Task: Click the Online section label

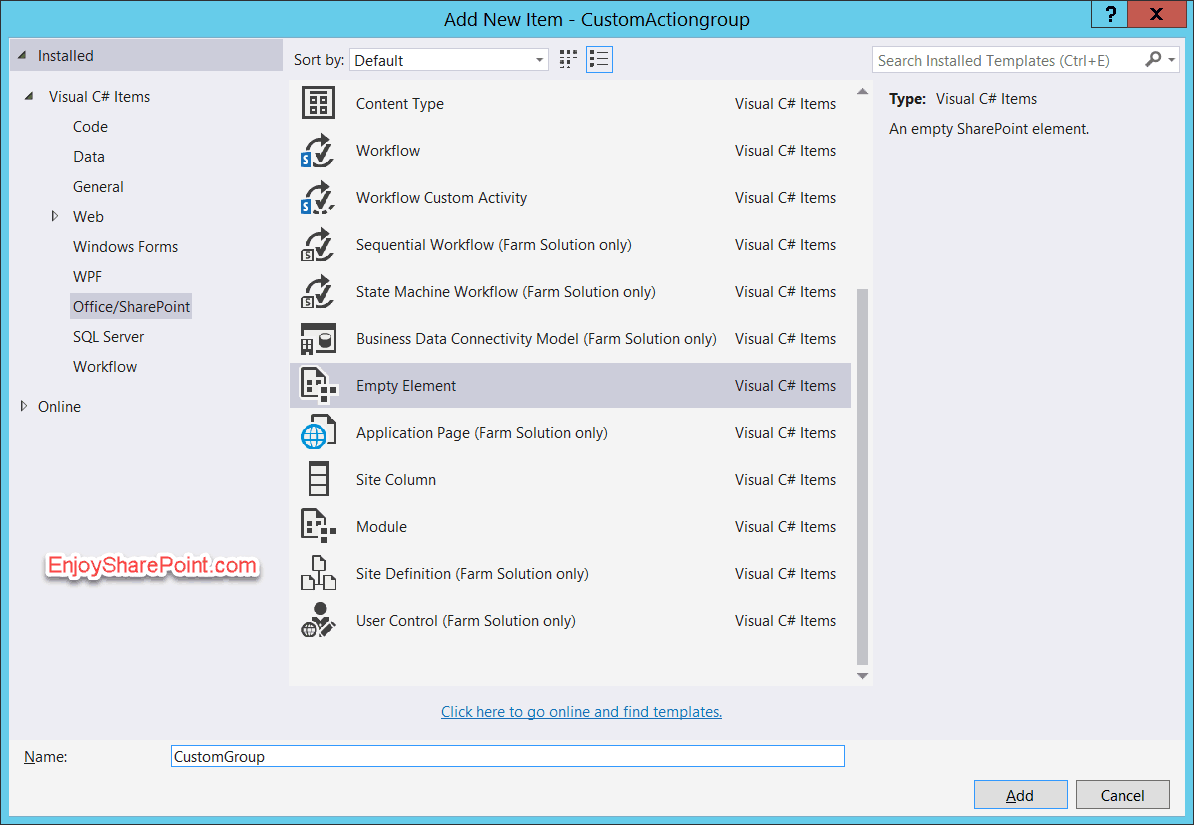Action: pos(59,407)
